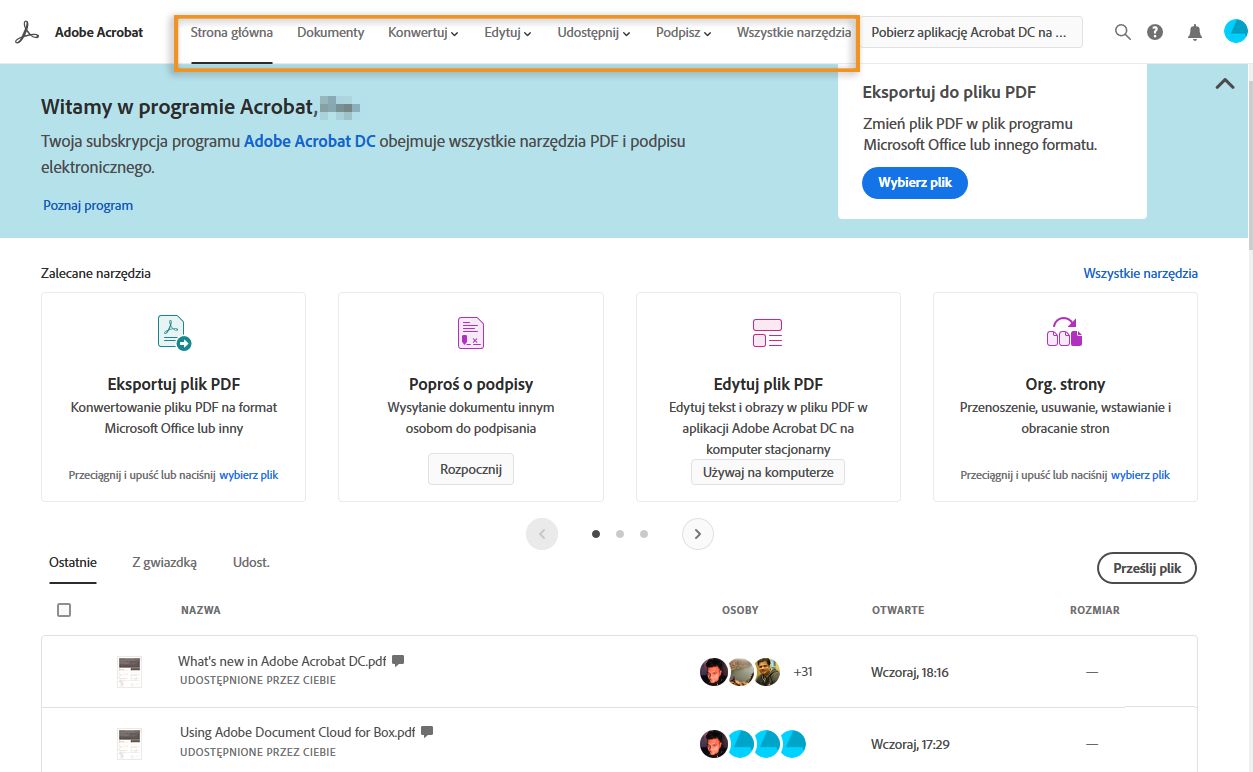Sort by the NAZWA column header
This screenshot has height=772, width=1253.
201,610
